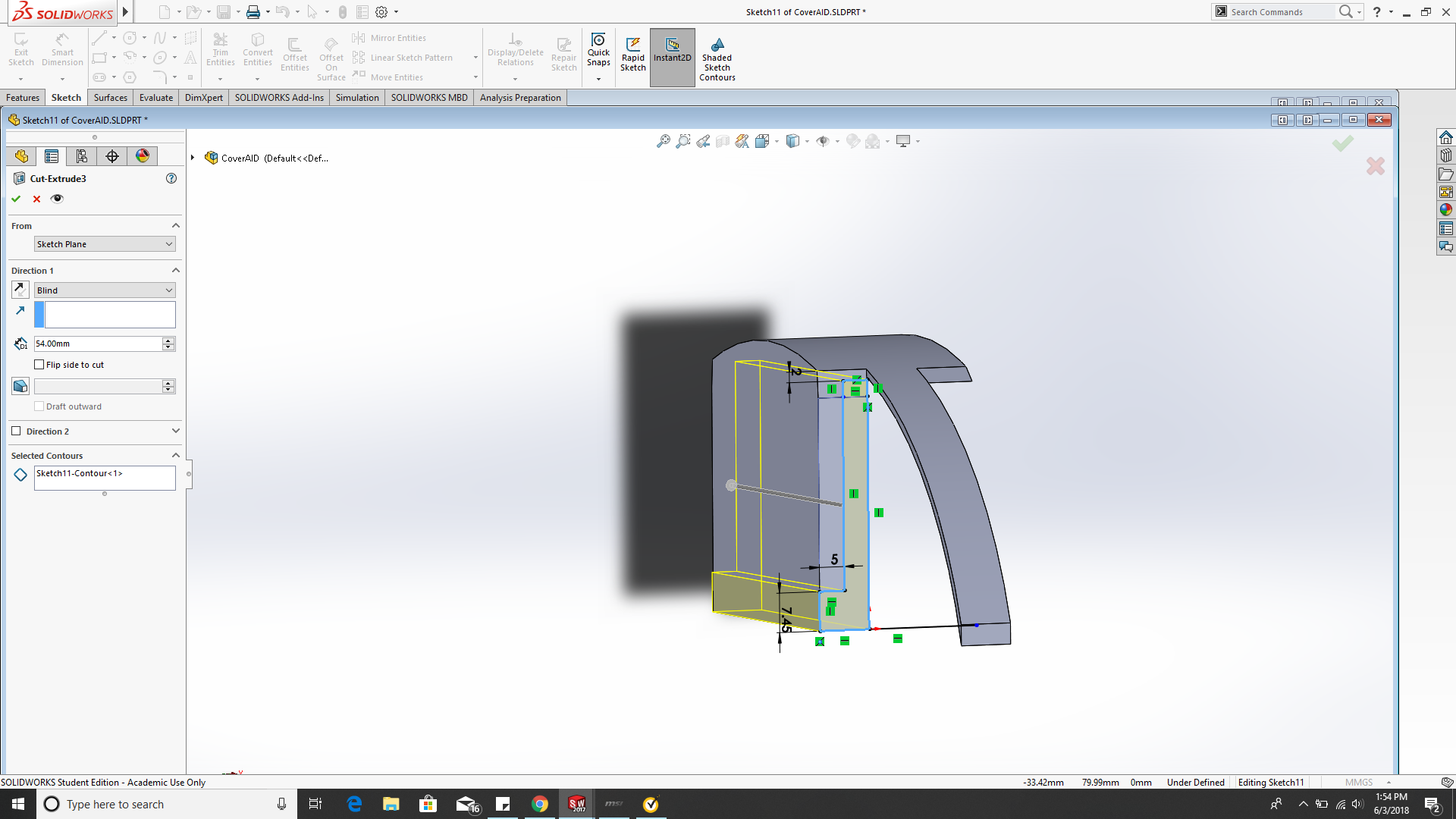Toggle Shaded Sketch Contours
The height and width of the screenshot is (819, 1456).
coord(717,59)
